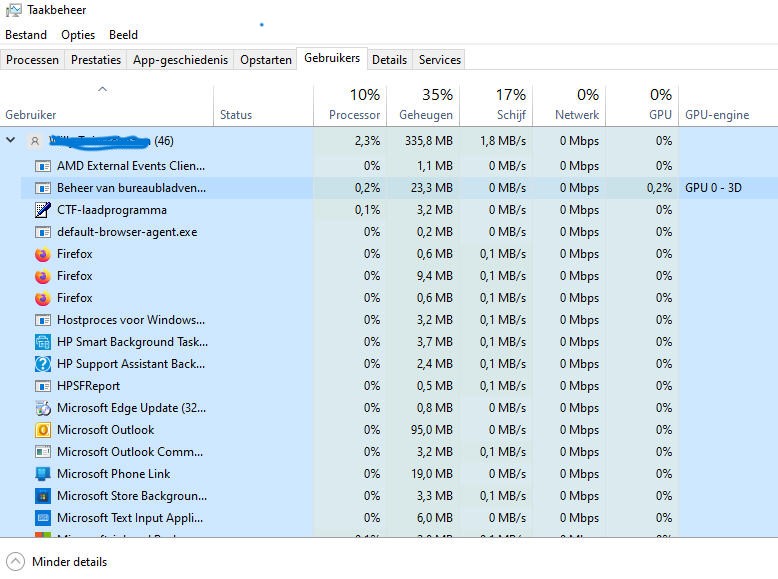Image resolution: width=778 pixels, height=579 pixels.
Task: Switch to the Opstarten tab
Action: [266, 60]
